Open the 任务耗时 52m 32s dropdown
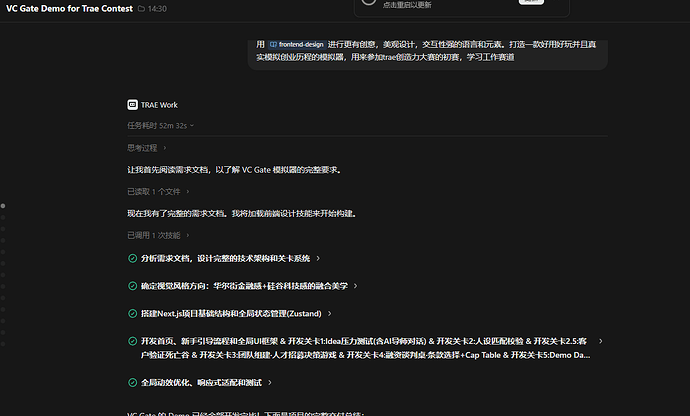This screenshot has width=690, height=416. (161, 126)
